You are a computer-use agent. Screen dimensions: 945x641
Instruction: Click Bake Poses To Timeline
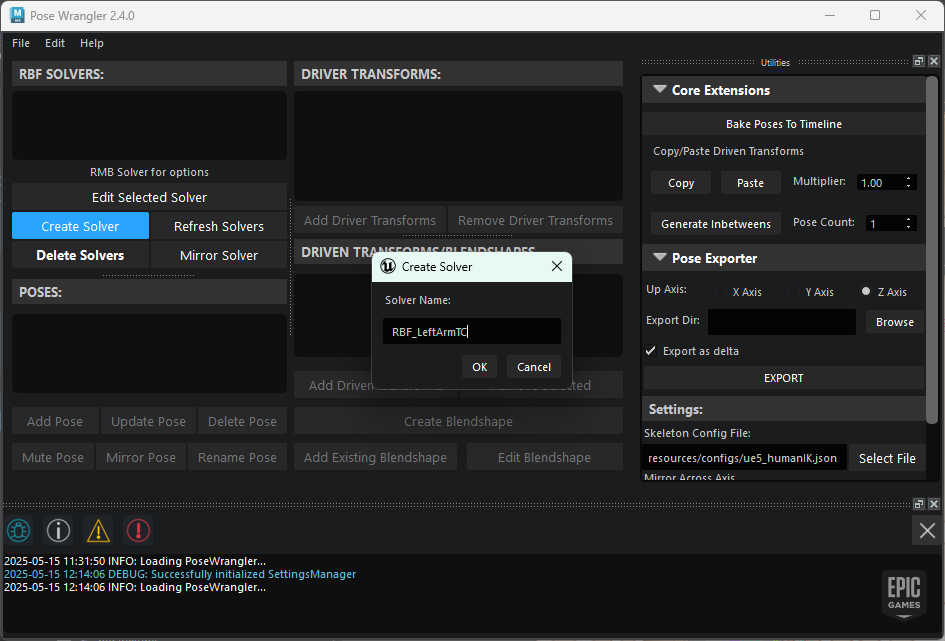[783, 124]
